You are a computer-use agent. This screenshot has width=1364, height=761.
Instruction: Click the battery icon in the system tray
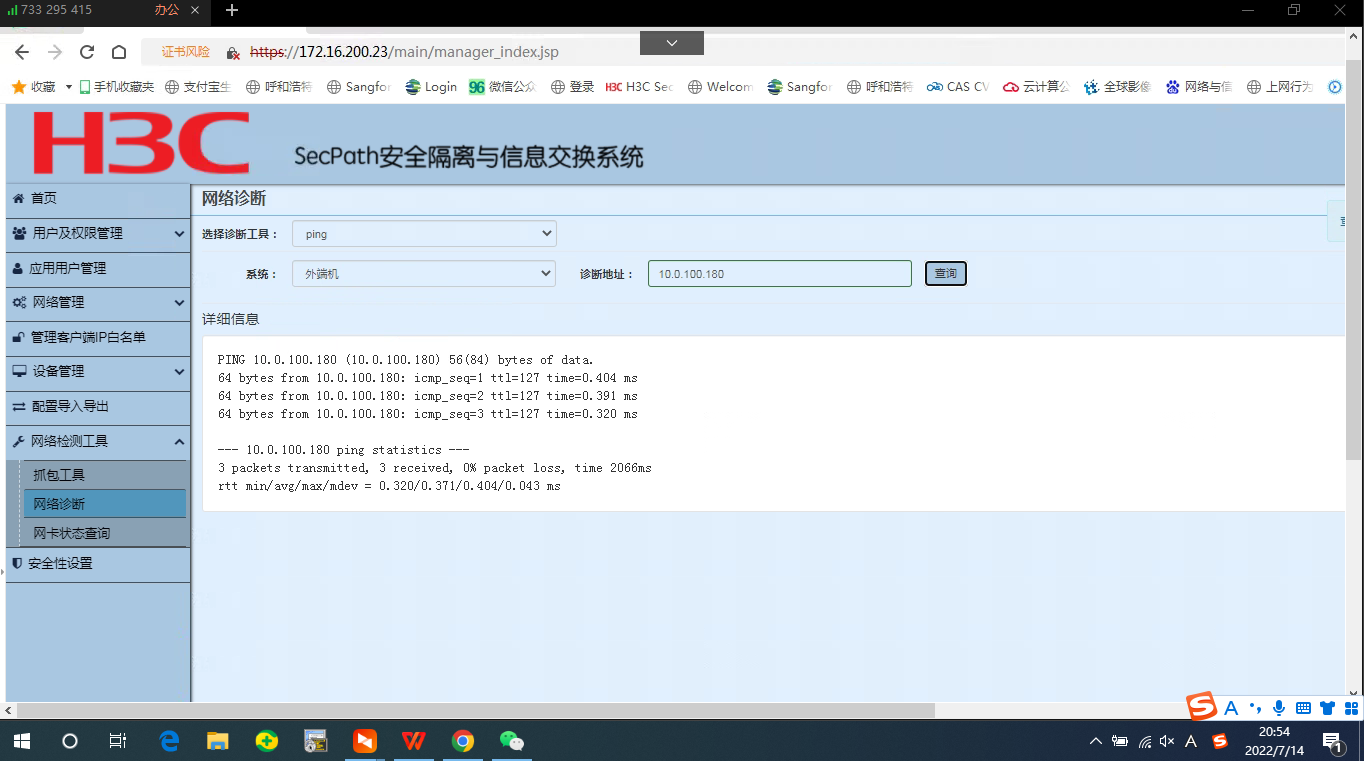pos(1120,741)
